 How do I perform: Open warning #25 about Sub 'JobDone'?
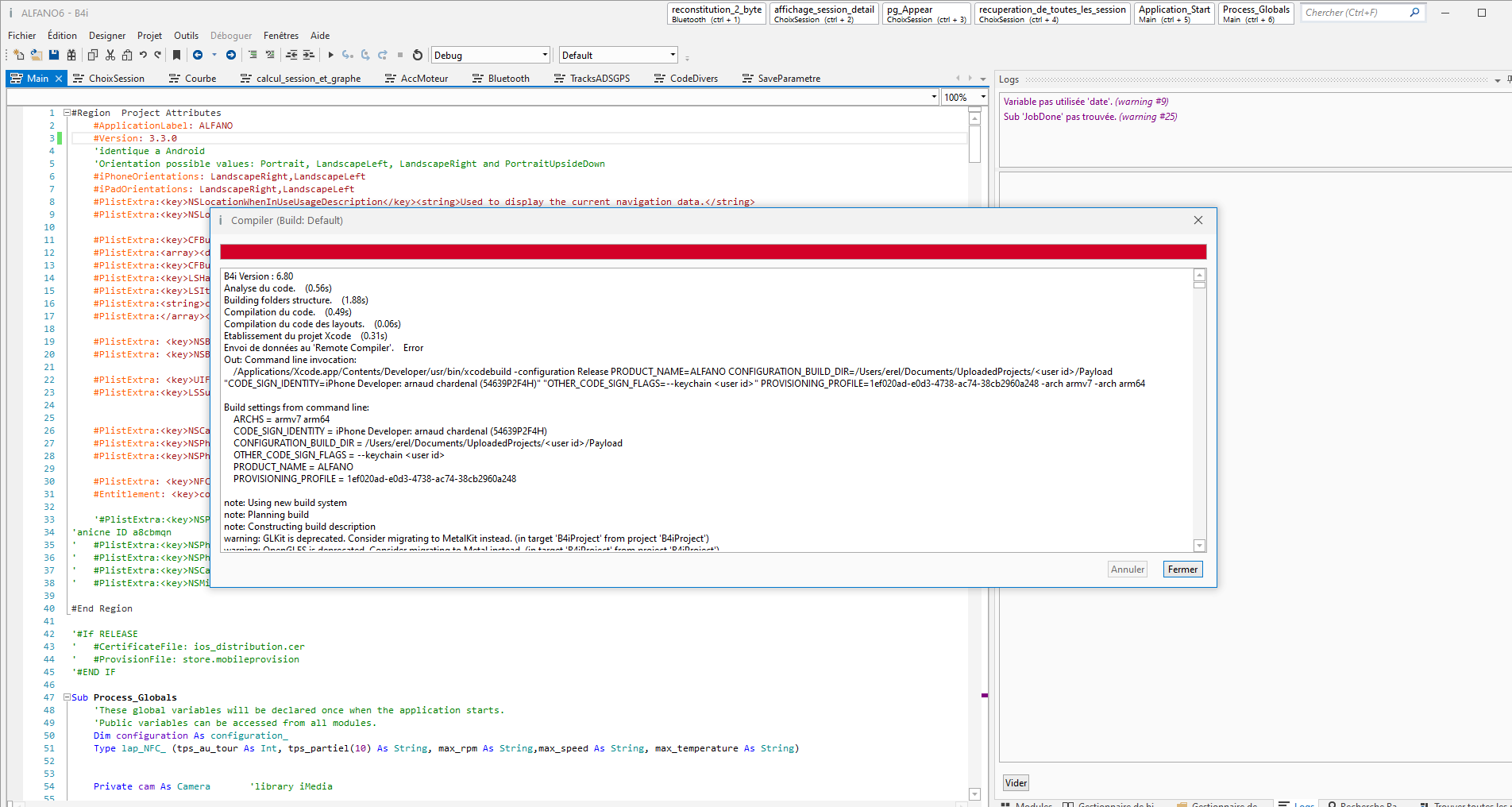pyautogui.click(x=1090, y=117)
